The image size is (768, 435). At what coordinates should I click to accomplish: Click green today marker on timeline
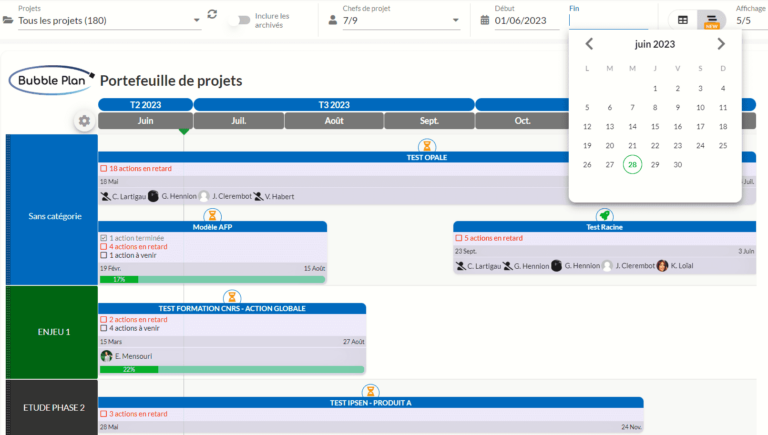184,131
